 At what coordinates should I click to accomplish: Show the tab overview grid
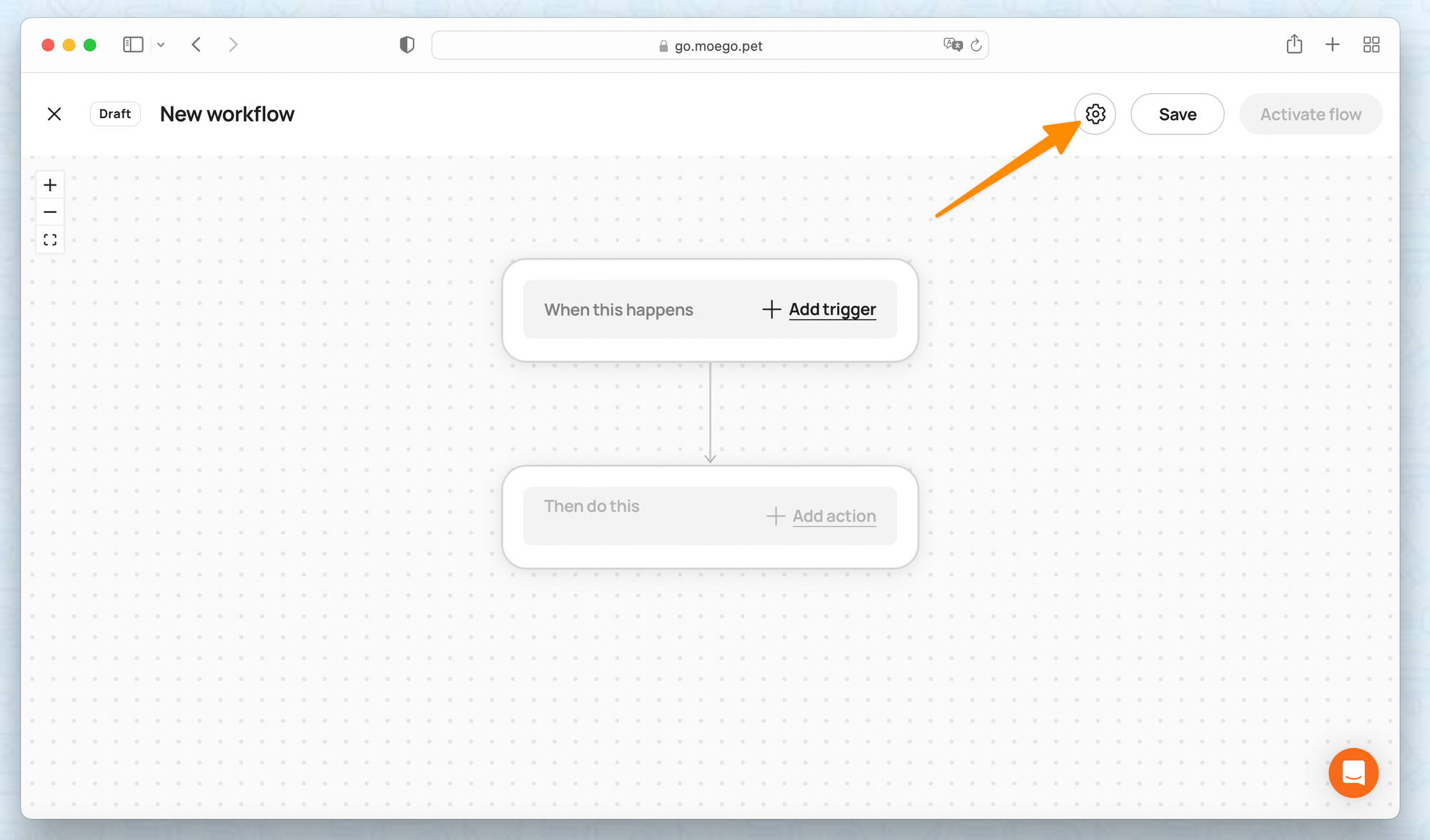click(x=1371, y=45)
